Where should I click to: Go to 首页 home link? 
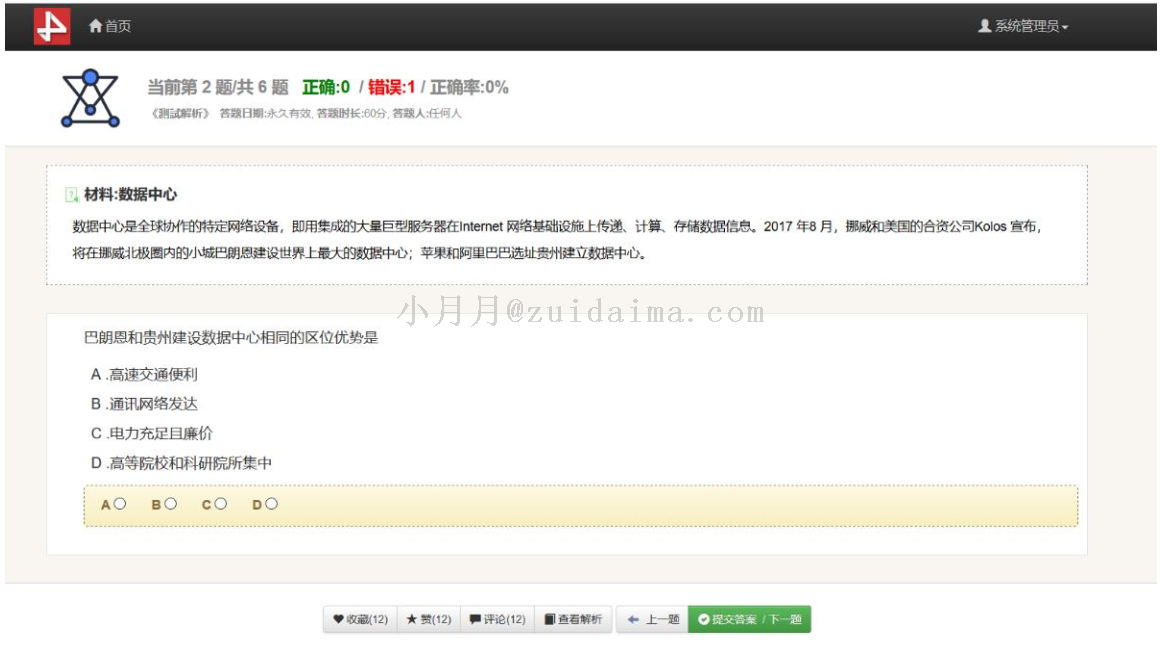point(109,26)
